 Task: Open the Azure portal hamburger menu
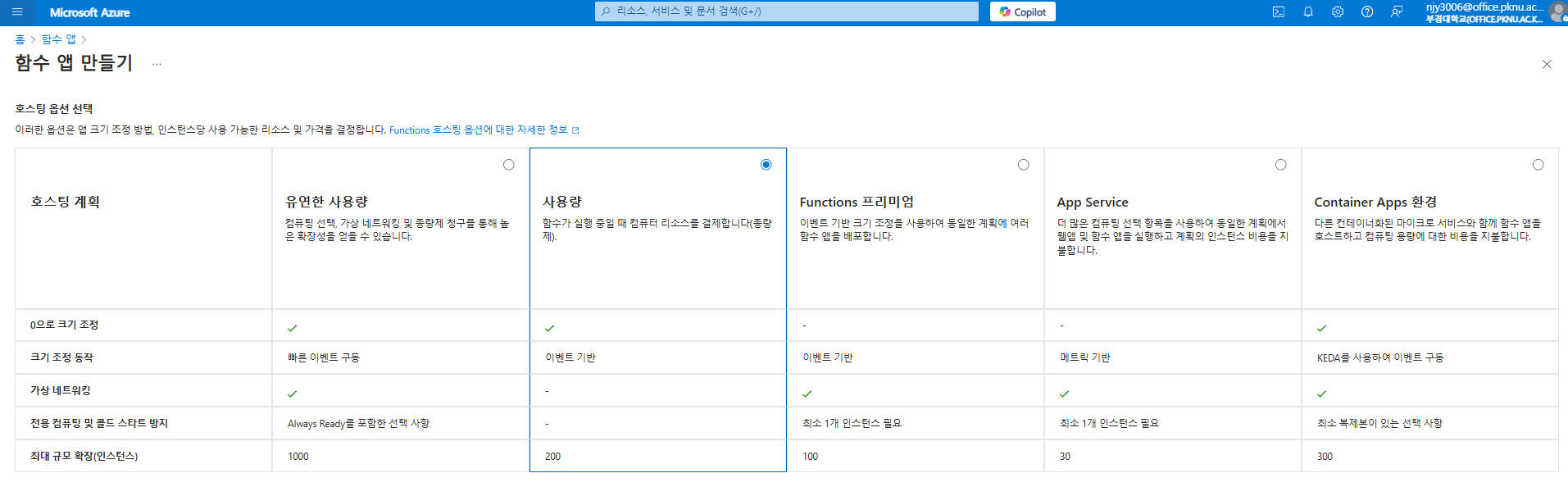[x=17, y=12]
